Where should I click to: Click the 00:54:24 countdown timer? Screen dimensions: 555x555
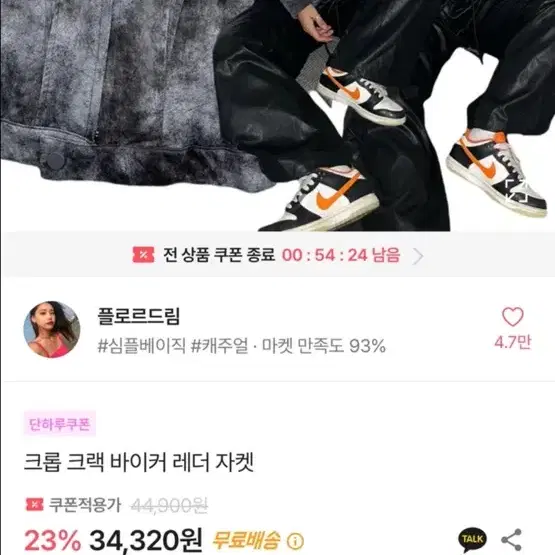pos(324,255)
